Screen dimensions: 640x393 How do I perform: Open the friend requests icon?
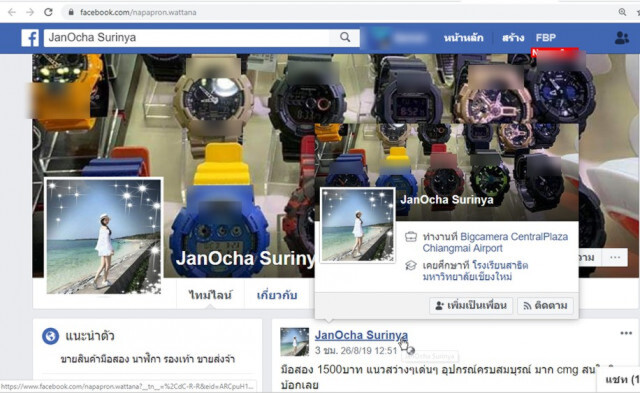click(x=622, y=38)
